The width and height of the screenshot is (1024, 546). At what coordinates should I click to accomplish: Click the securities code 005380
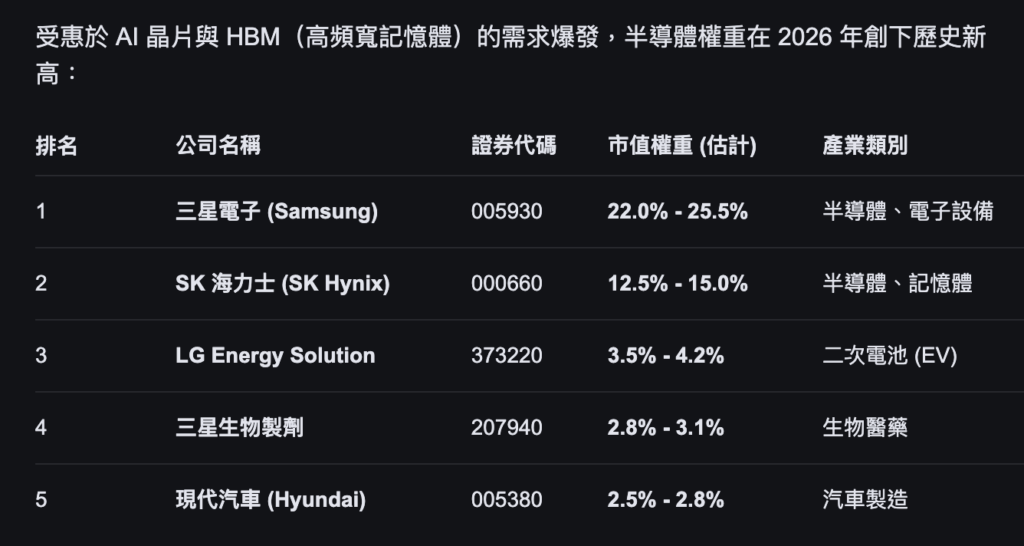click(x=507, y=500)
